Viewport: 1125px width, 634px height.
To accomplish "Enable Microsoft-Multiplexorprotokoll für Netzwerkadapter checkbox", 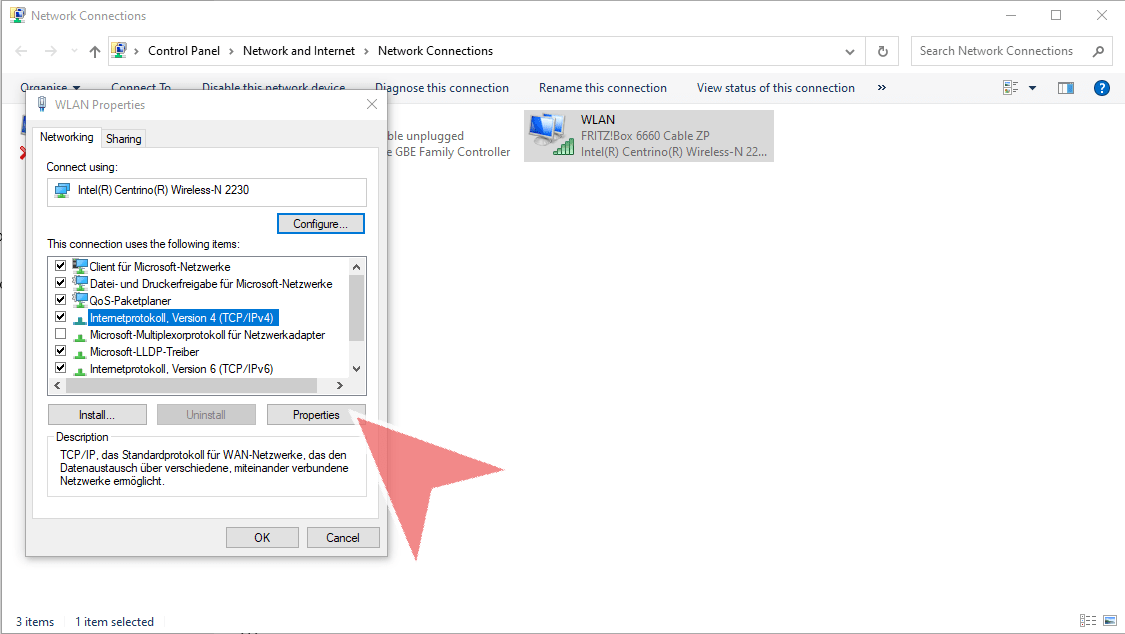I will tap(61, 334).
